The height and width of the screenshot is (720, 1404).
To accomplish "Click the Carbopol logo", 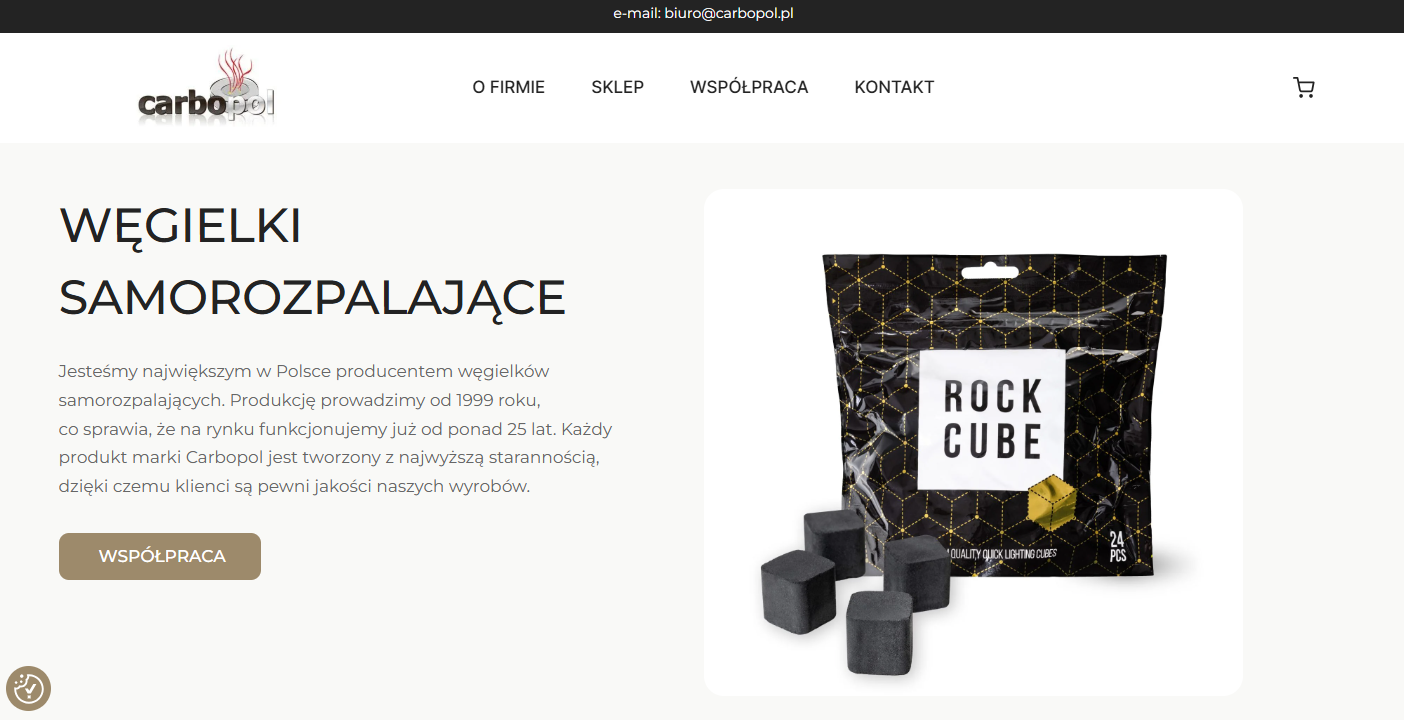I will click(x=206, y=88).
